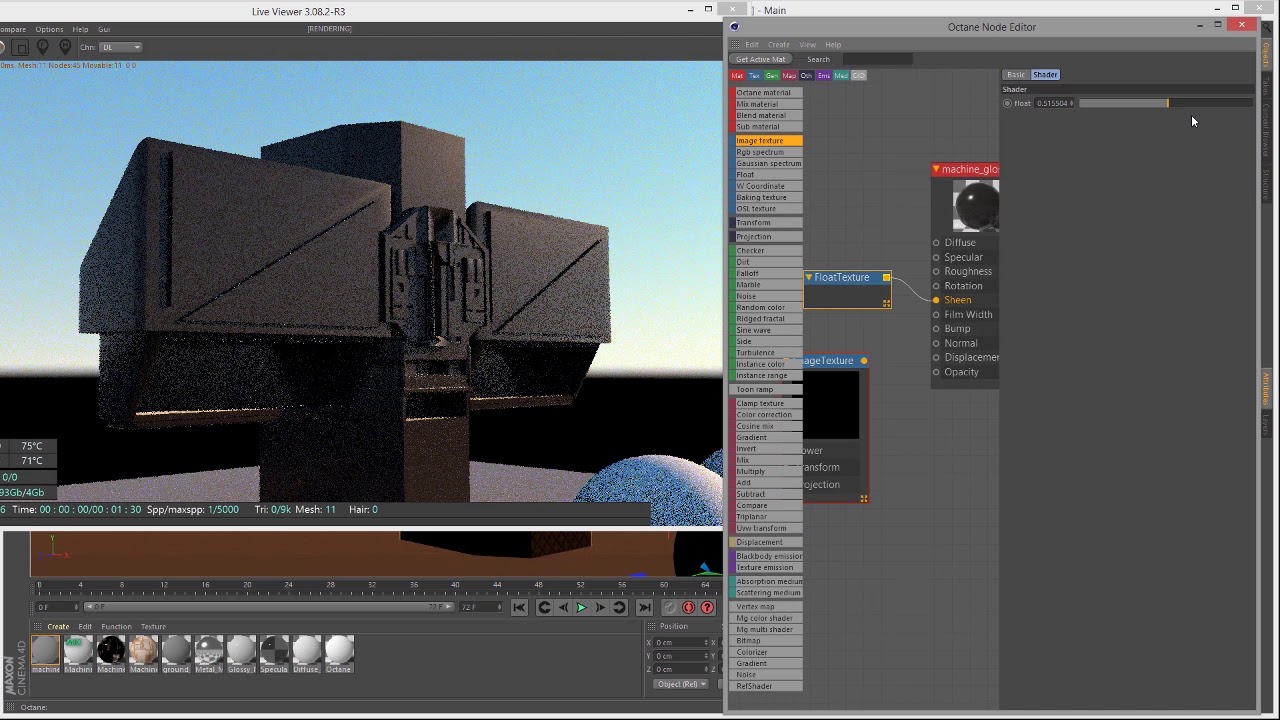Select the first machine material ball

(x=45, y=651)
